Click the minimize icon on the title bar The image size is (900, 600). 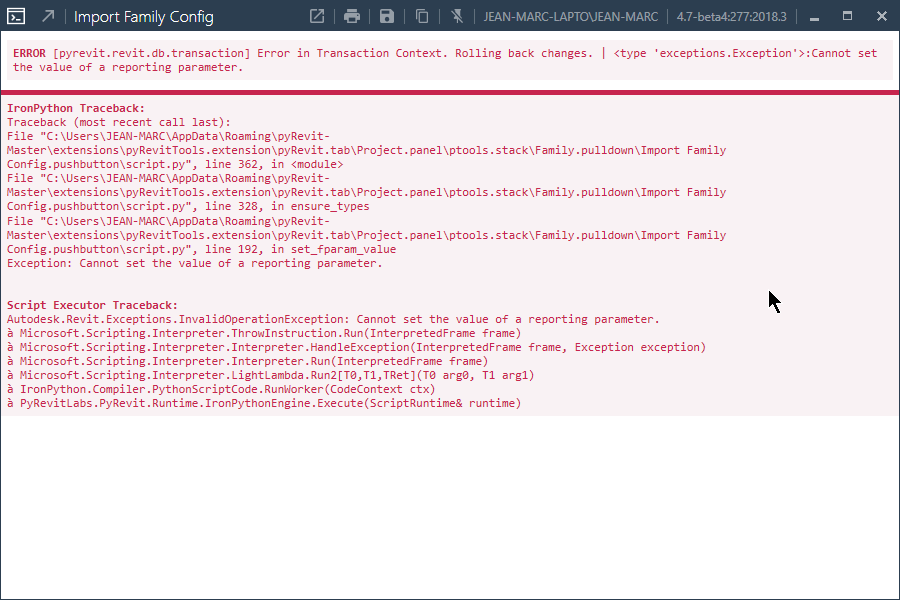[813, 16]
